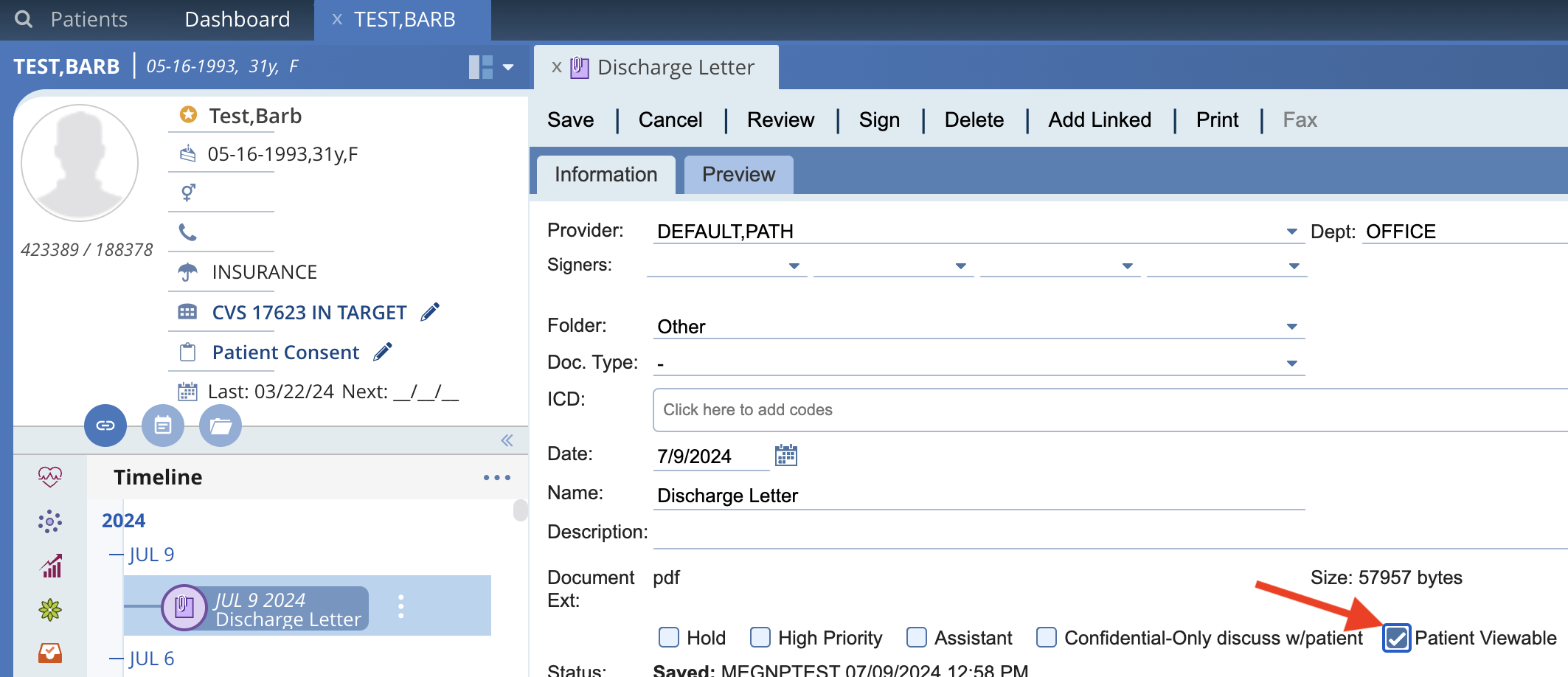Switch to the Dashboard tab
Viewport: 1568px width, 677px height.
tap(237, 19)
